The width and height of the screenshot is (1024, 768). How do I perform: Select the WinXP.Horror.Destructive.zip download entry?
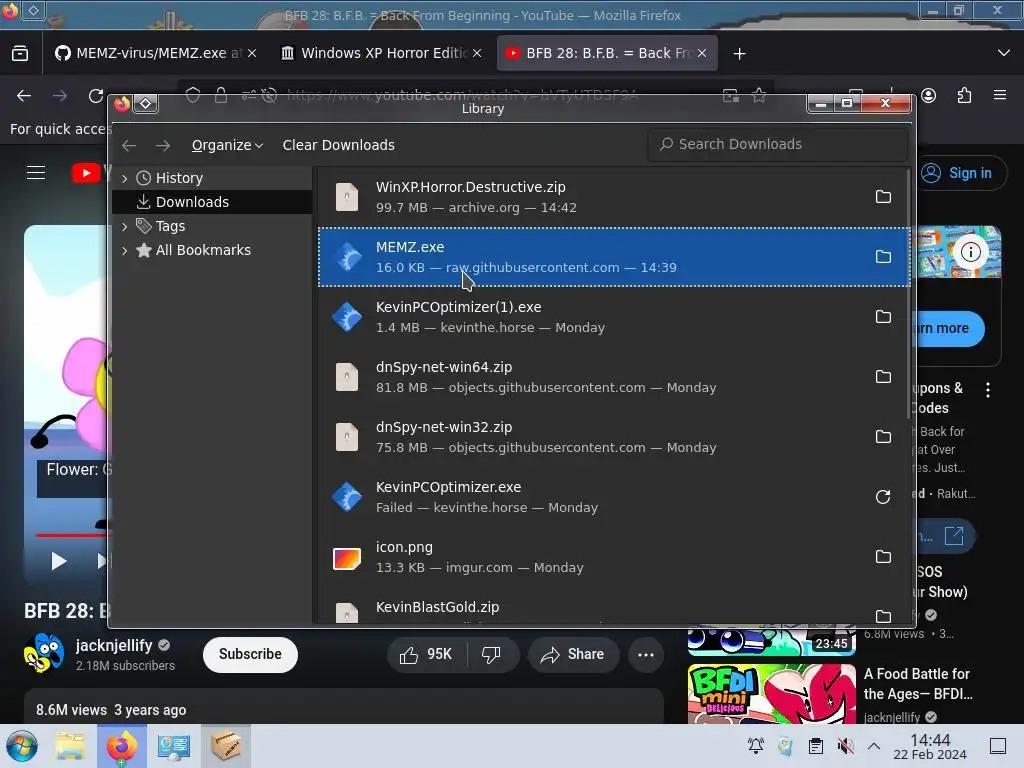(x=614, y=197)
